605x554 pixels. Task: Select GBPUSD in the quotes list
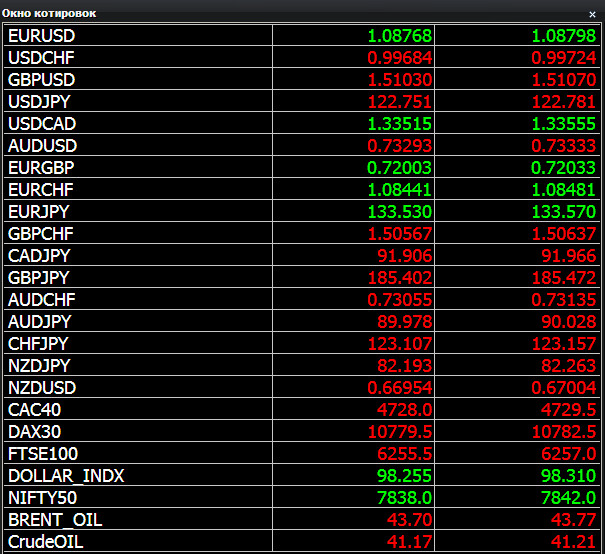click(x=41, y=79)
